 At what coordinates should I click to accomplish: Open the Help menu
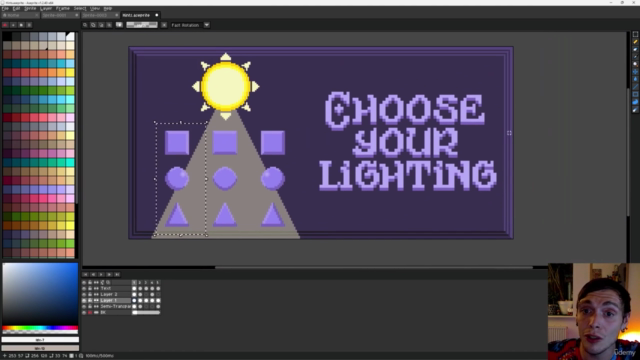point(108,8)
